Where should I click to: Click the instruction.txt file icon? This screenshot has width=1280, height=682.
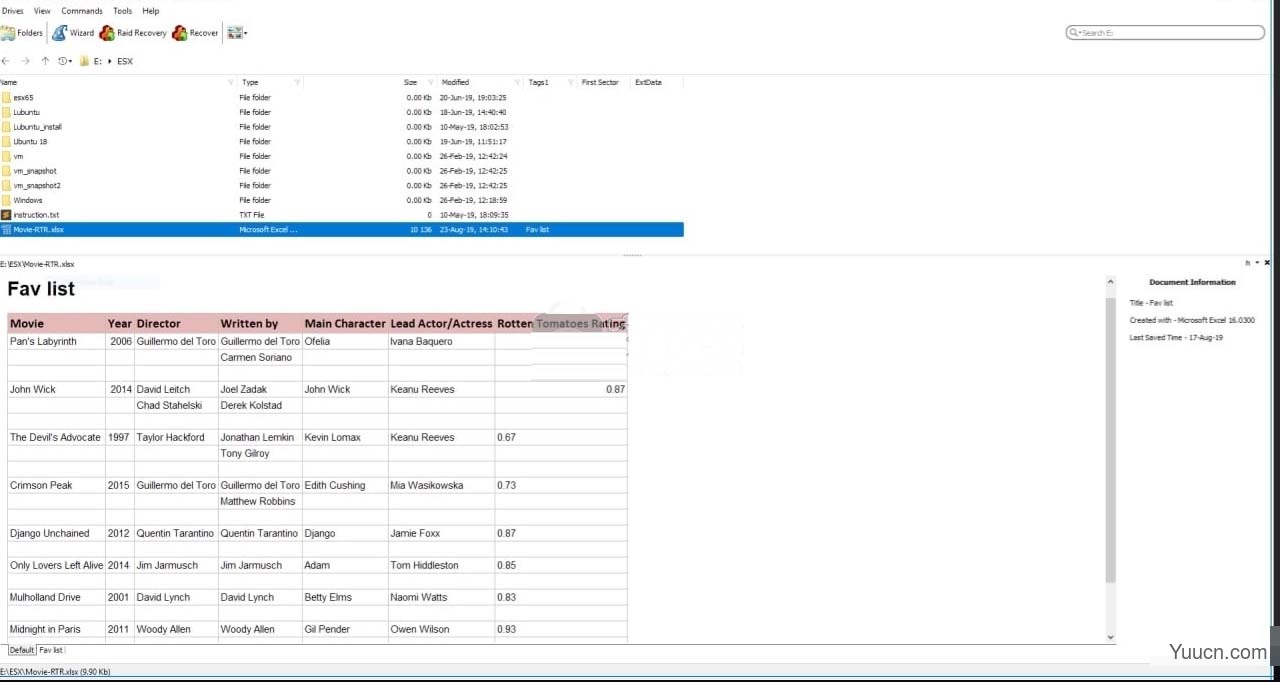pyautogui.click(x=6, y=215)
